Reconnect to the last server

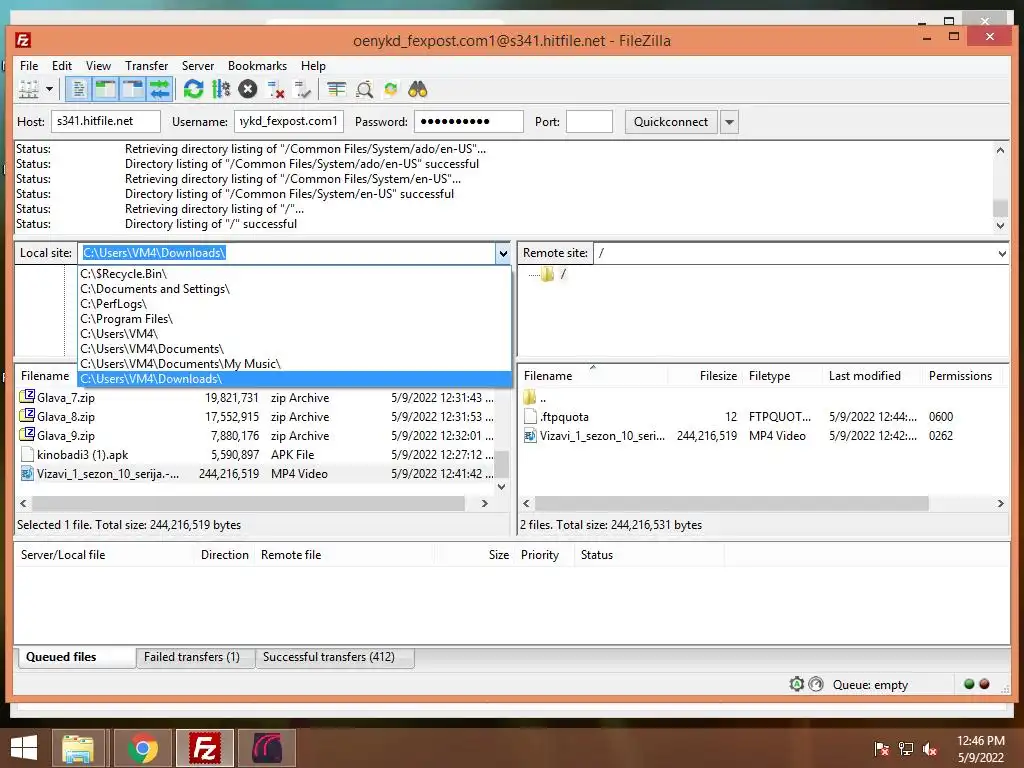pyautogui.click(x=302, y=89)
